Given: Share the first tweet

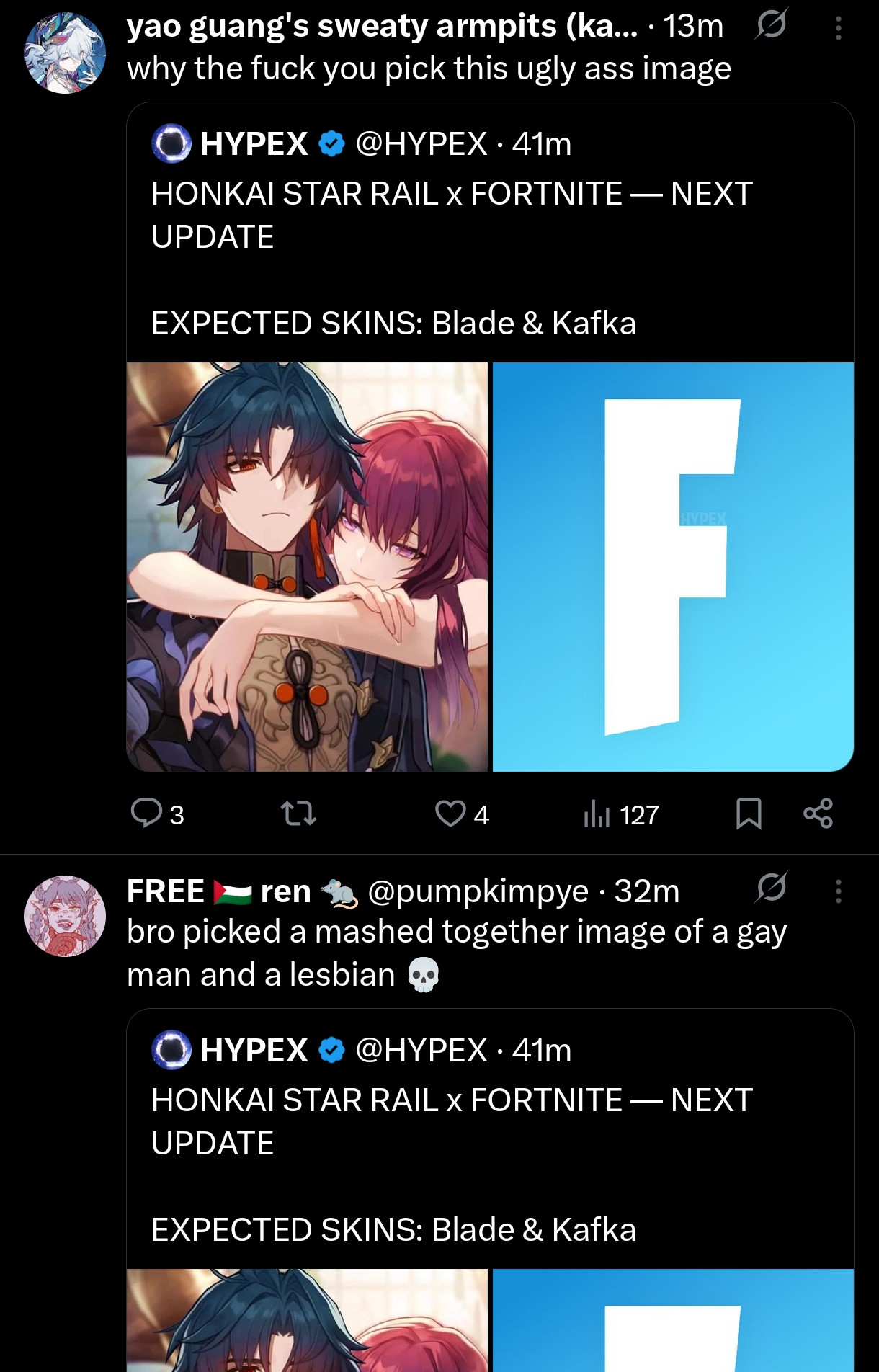Looking at the screenshot, I should point(818,814).
